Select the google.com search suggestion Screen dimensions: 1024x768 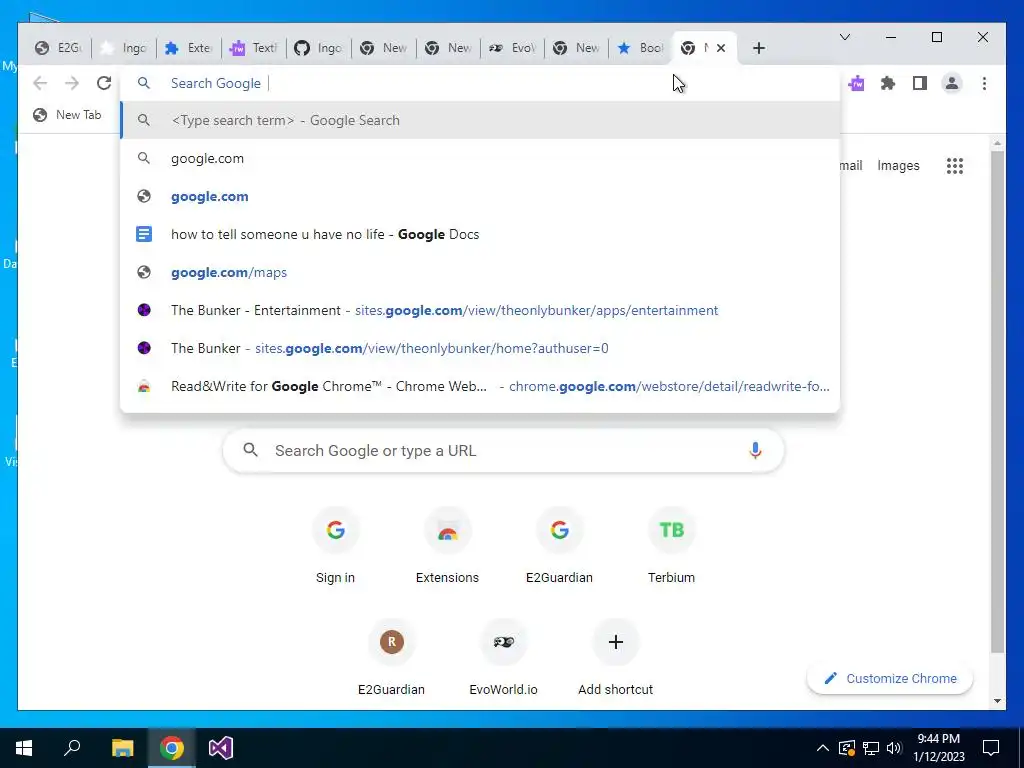coord(480,158)
